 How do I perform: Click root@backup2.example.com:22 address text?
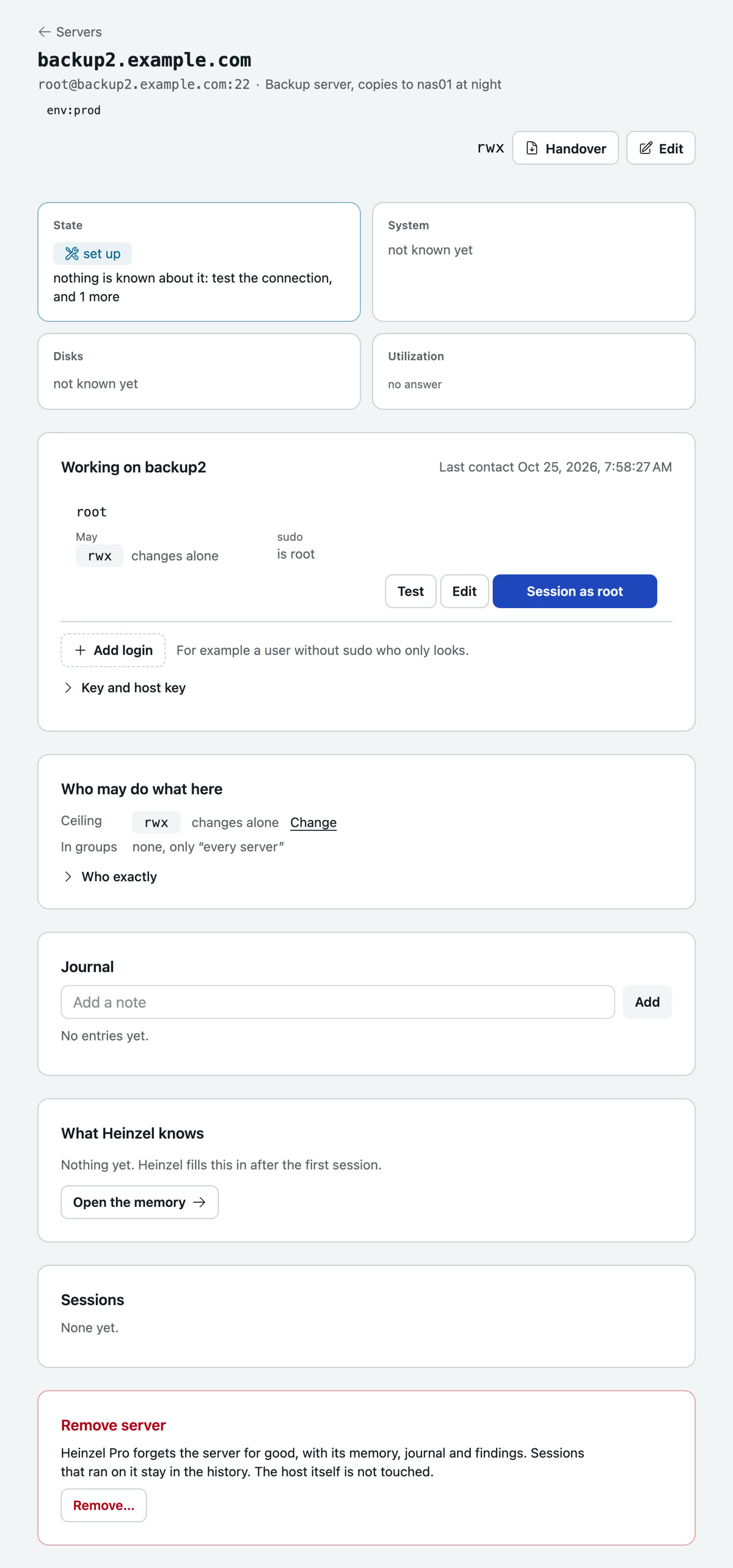[x=144, y=84]
